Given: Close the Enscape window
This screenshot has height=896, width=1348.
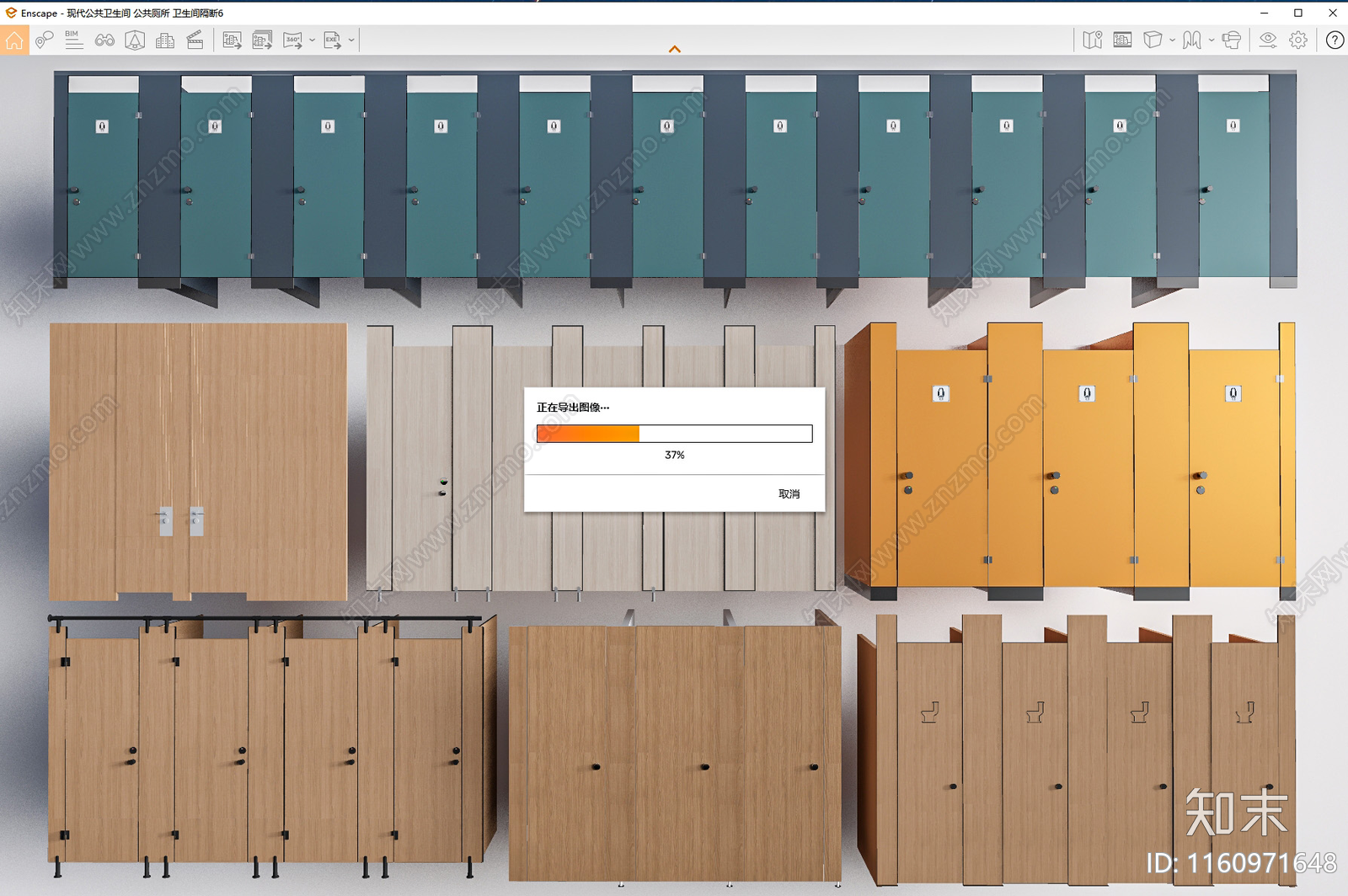Looking at the screenshot, I should [1332, 13].
